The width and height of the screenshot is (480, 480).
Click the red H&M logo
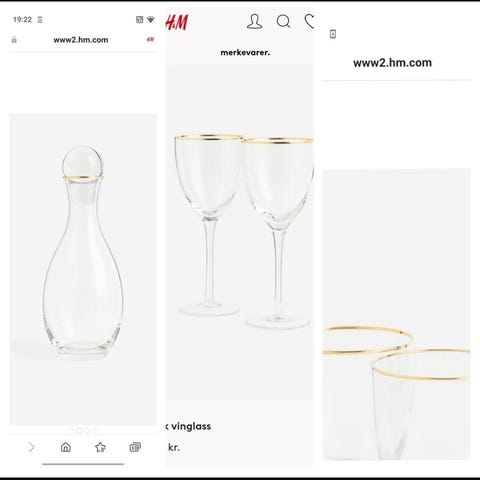(177, 22)
